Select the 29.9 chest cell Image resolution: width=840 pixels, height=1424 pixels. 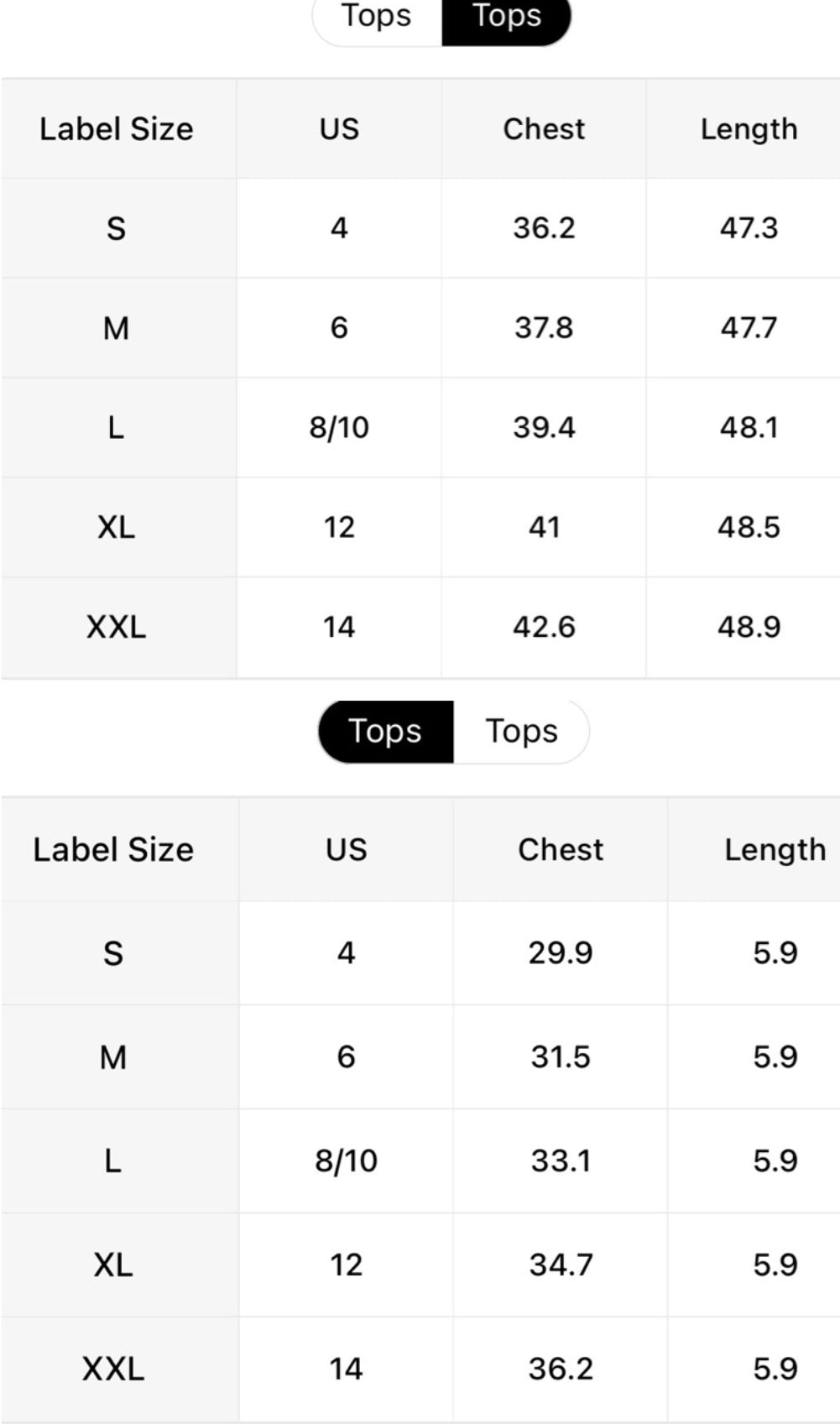(x=561, y=953)
